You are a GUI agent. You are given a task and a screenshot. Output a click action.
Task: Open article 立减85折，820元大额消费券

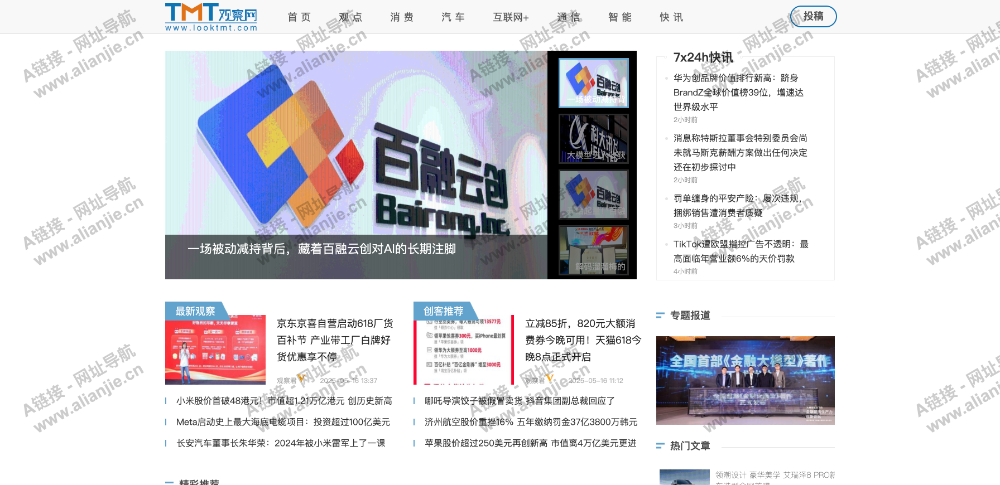[x=584, y=340]
